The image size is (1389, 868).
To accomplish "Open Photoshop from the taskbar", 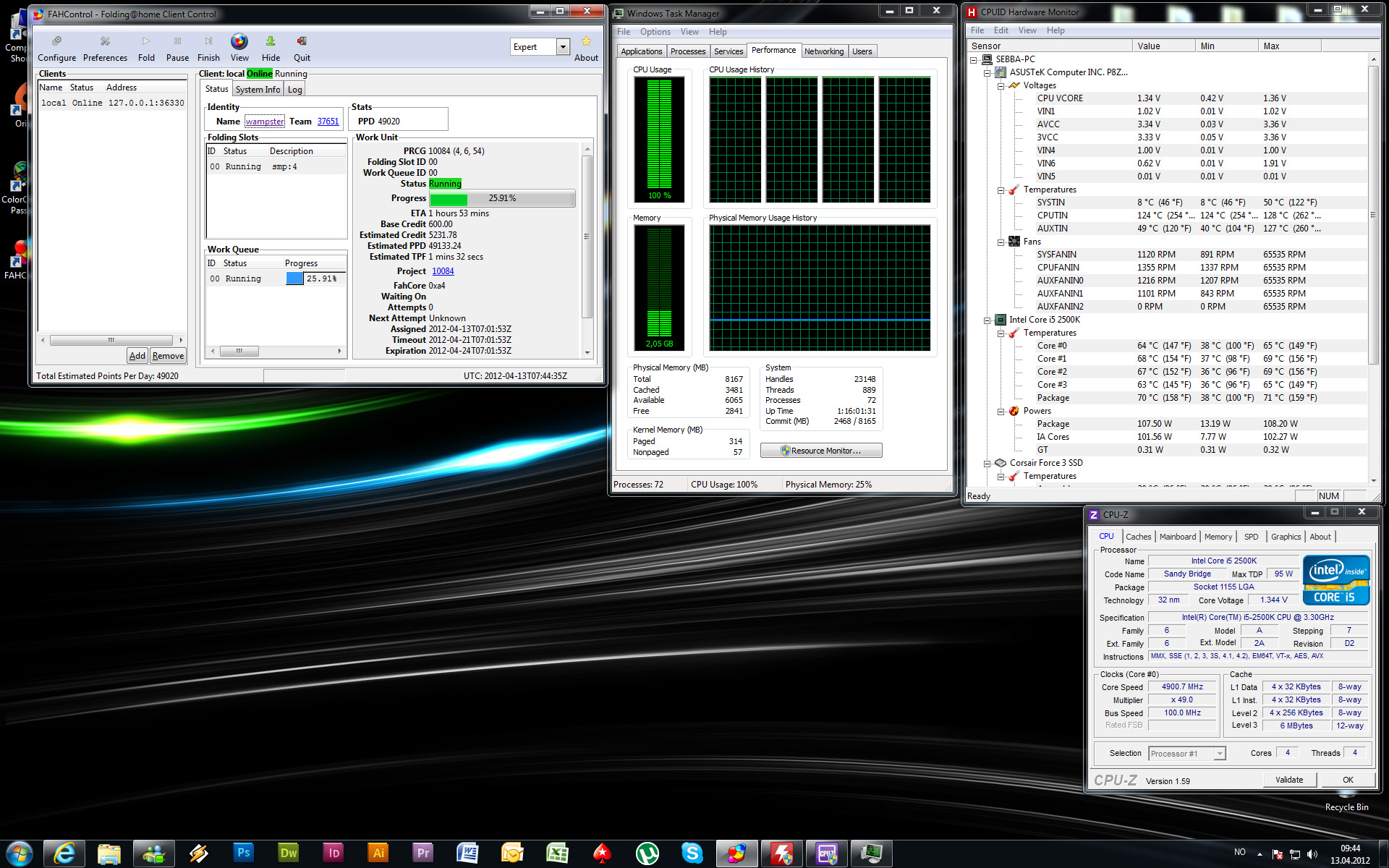I will [243, 854].
